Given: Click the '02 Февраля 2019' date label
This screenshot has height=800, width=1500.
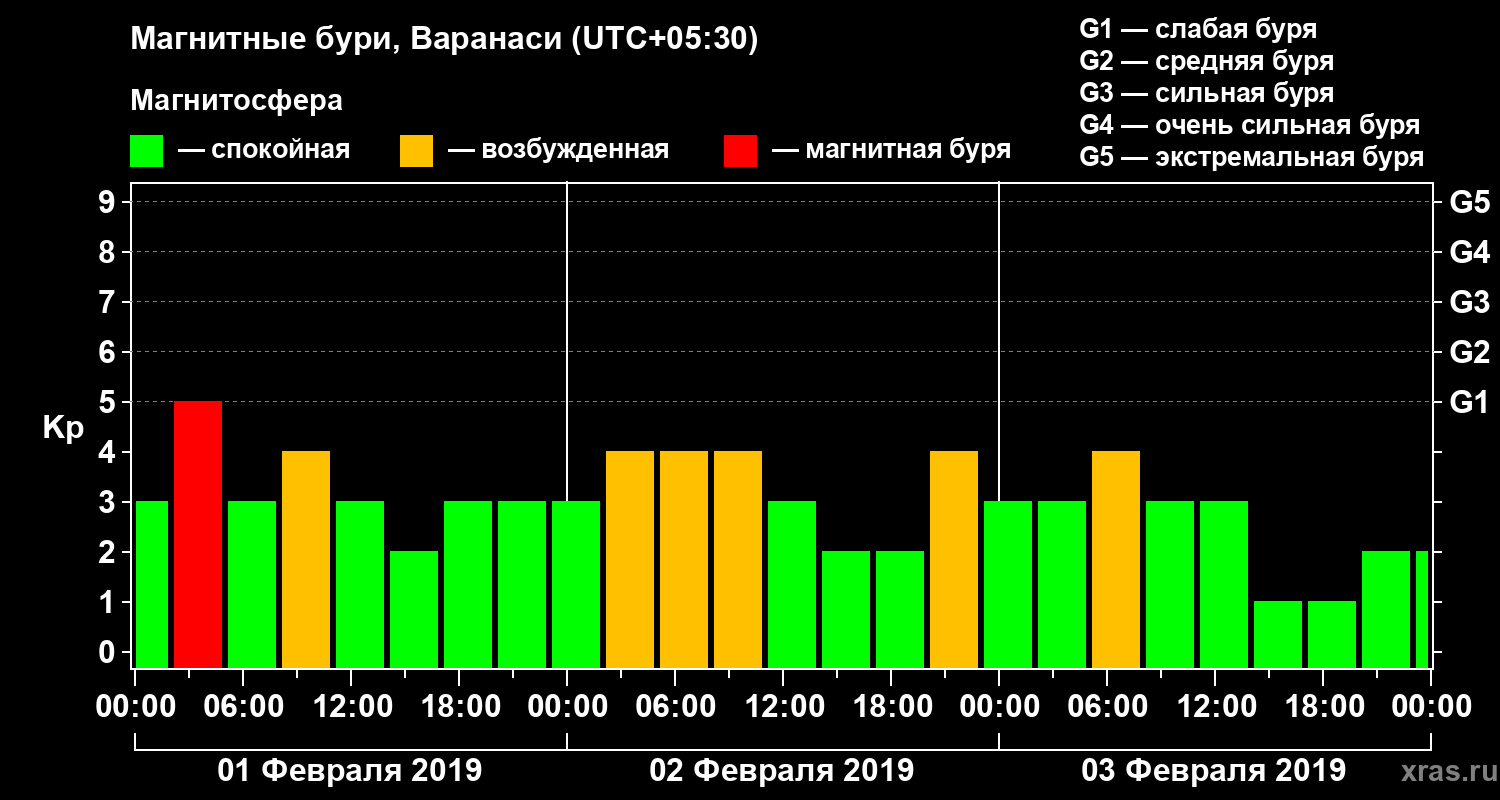Looking at the screenshot, I should (x=782, y=771).
